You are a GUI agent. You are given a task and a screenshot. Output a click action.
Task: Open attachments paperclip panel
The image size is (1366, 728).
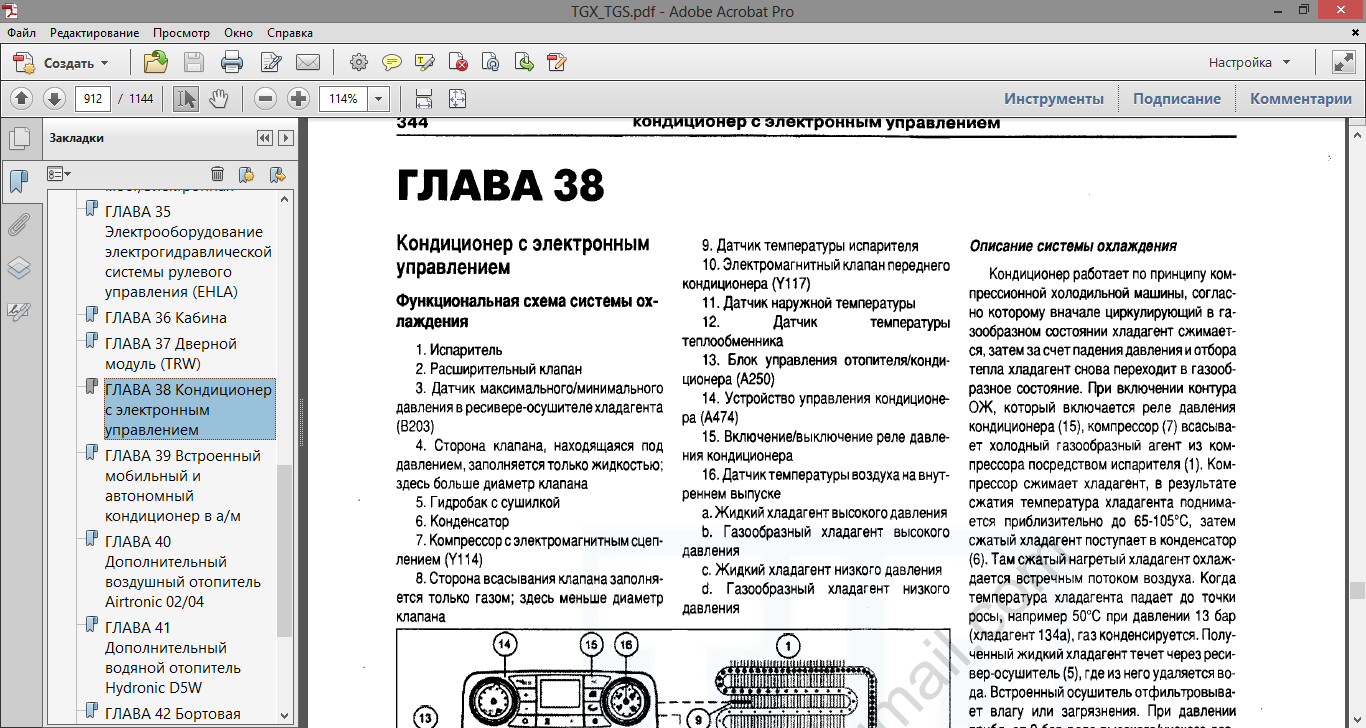point(19,225)
